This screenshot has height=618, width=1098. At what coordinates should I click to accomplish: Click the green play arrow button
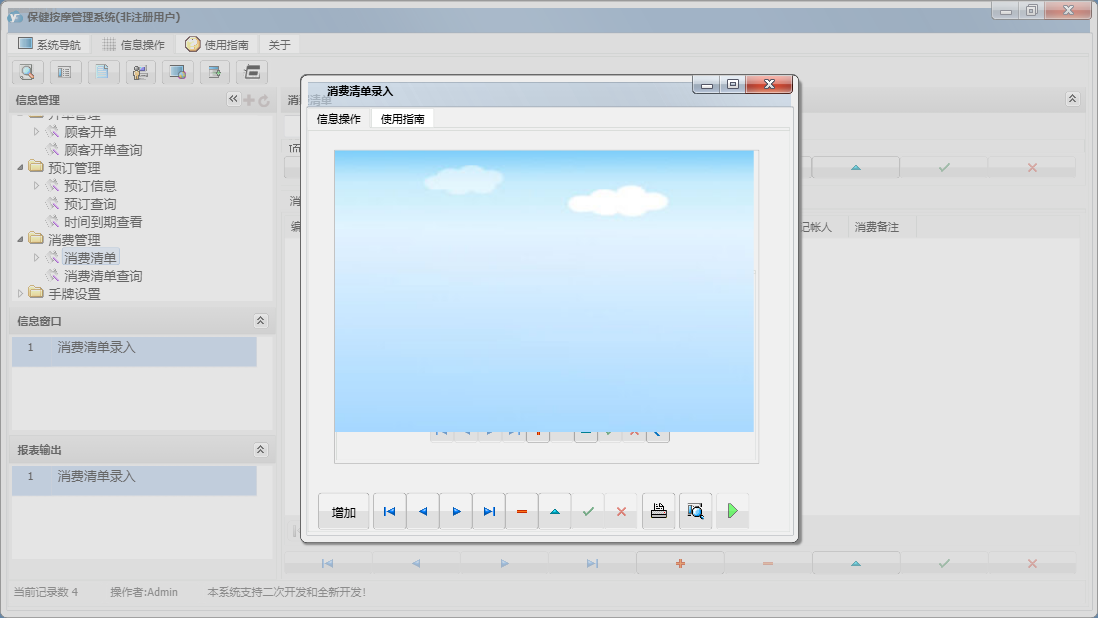coord(732,511)
